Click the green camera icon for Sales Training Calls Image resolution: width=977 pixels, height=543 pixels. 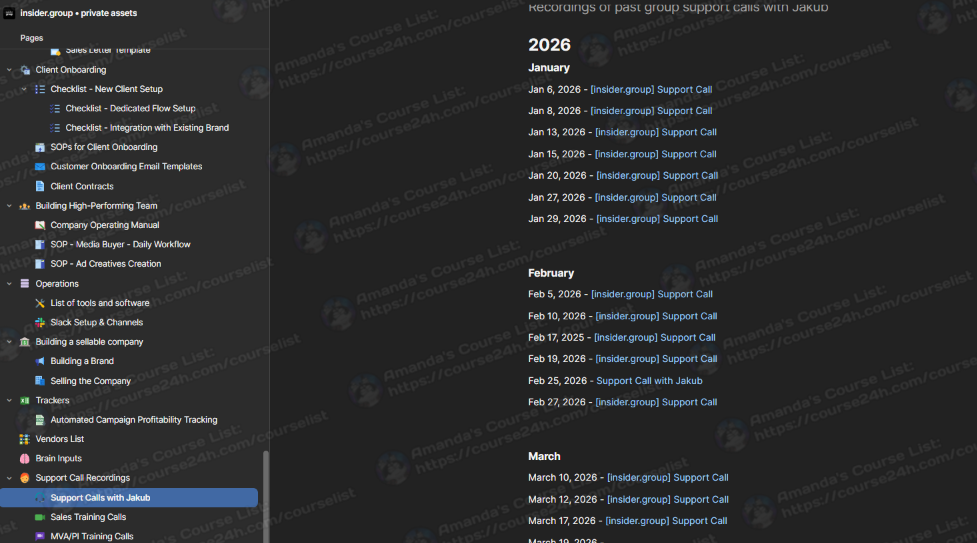click(x=40, y=518)
